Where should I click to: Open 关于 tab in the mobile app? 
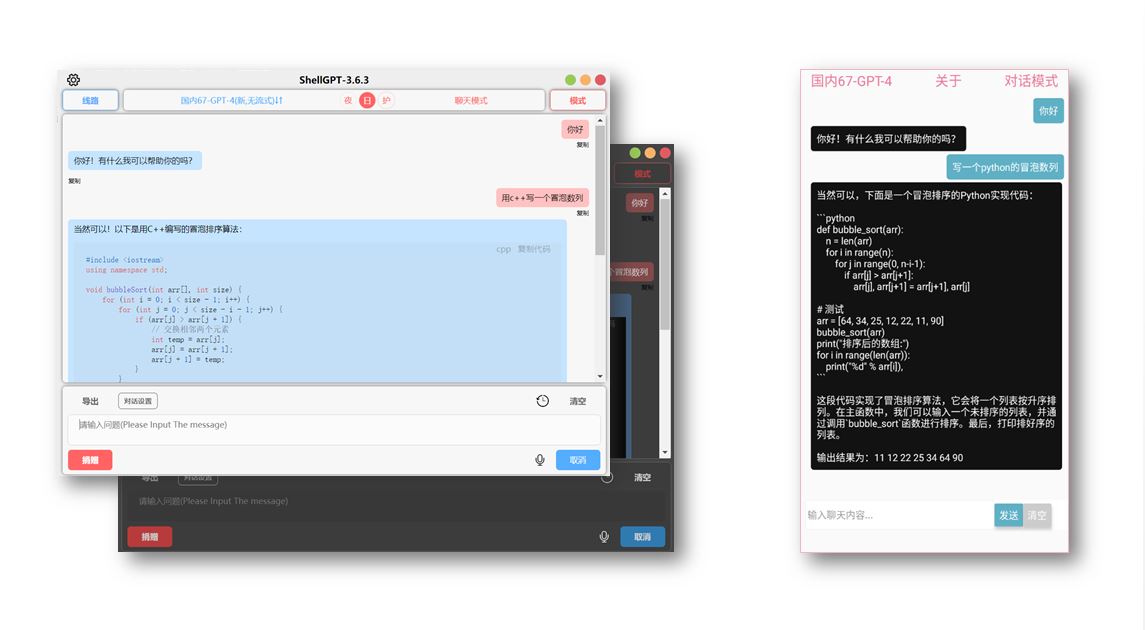[948, 81]
